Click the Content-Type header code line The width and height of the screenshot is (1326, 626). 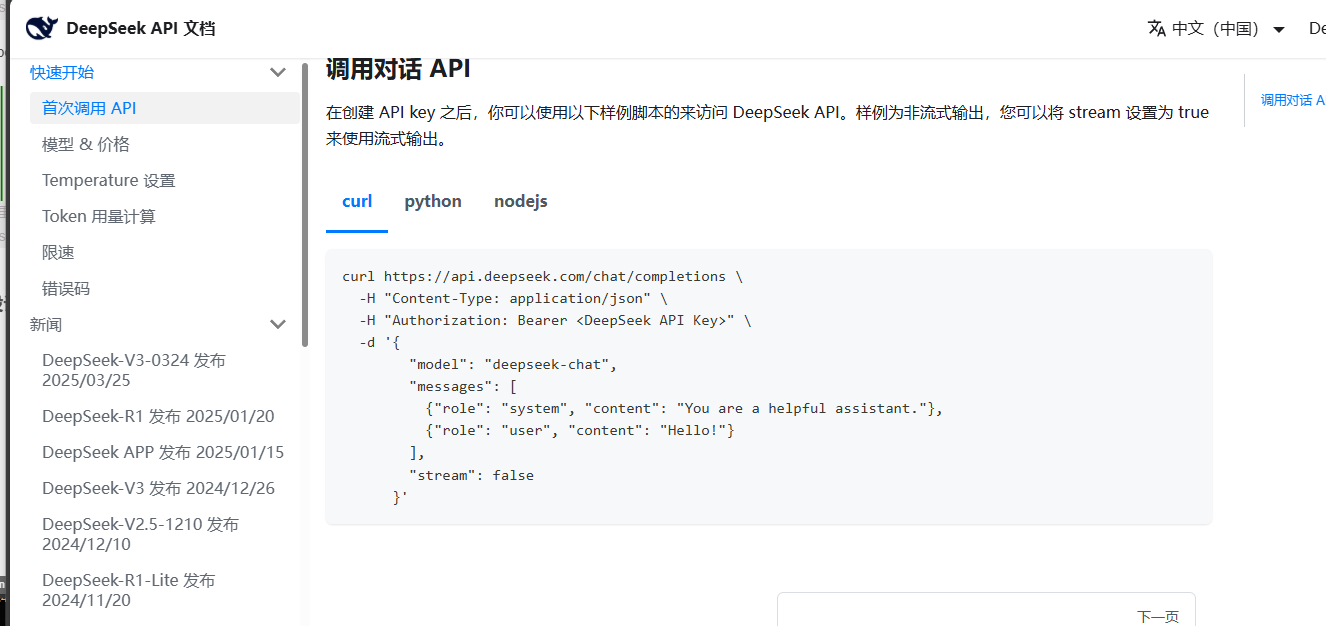513,298
